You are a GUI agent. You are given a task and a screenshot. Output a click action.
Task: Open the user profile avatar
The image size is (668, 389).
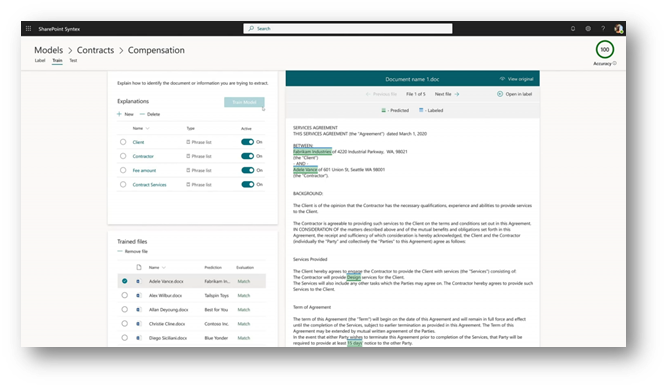pos(618,29)
